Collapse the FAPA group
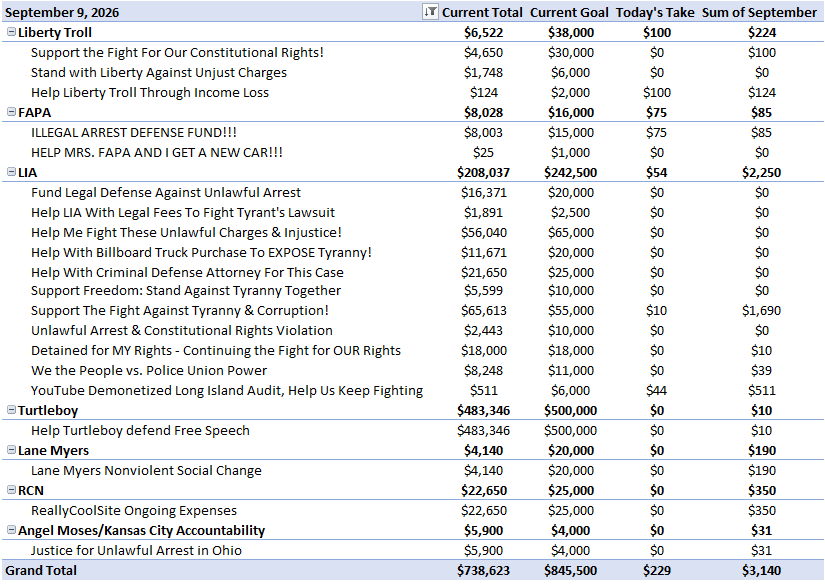The height and width of the screenshot is (584, 825). coord(11,112)
